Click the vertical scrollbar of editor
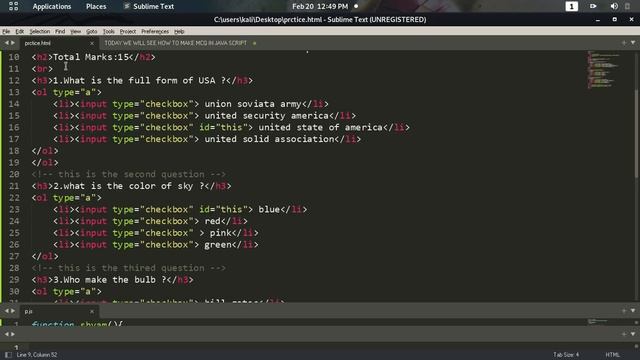 637,135
